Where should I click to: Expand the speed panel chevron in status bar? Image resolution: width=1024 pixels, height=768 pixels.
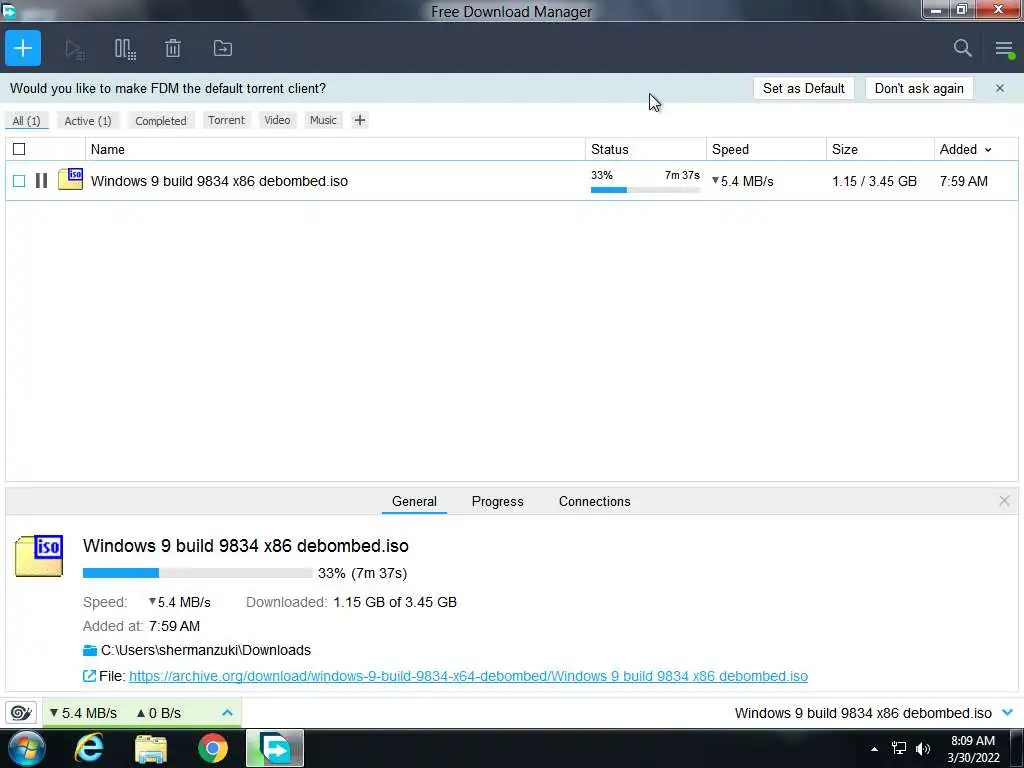coord(227,712)
